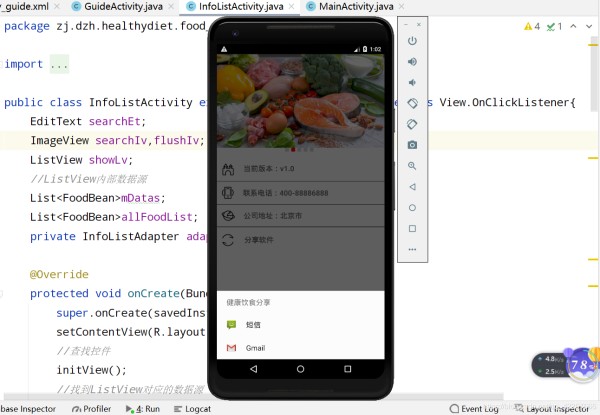The width and height of the screenshot is (600, 415).
Task: Click the editor horizontal scrollbar
Action: [x=253, y=397]
